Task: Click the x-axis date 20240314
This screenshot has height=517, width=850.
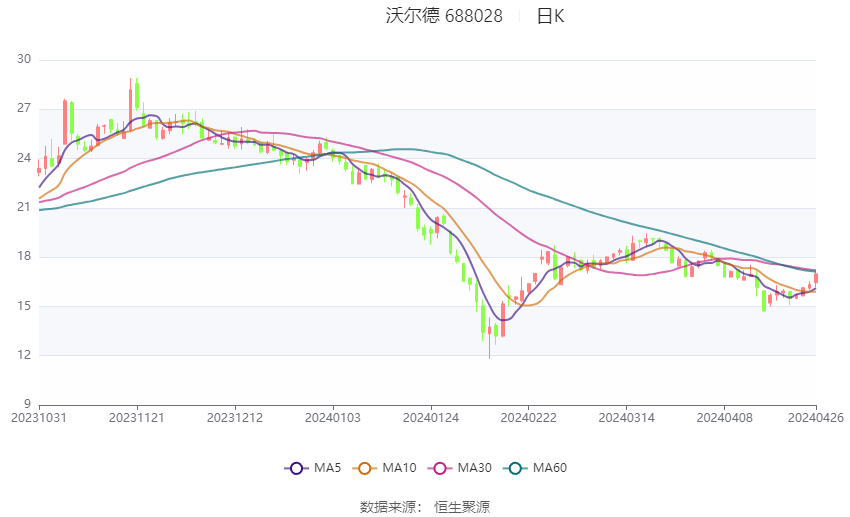Action: [627, 418]
